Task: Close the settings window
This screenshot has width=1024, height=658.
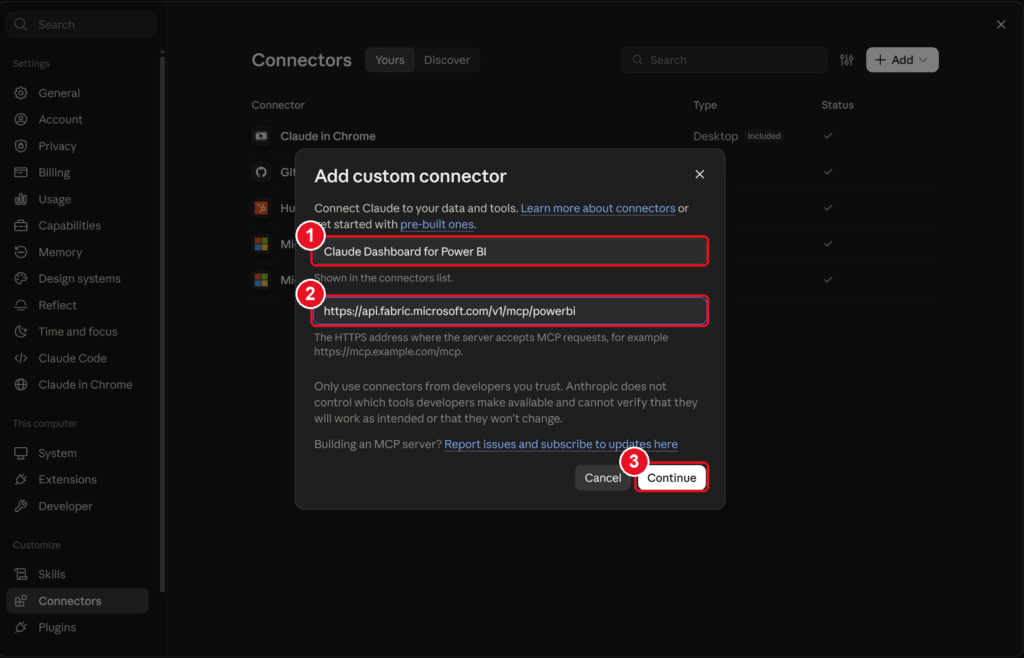Action: tap(1001, 24)
